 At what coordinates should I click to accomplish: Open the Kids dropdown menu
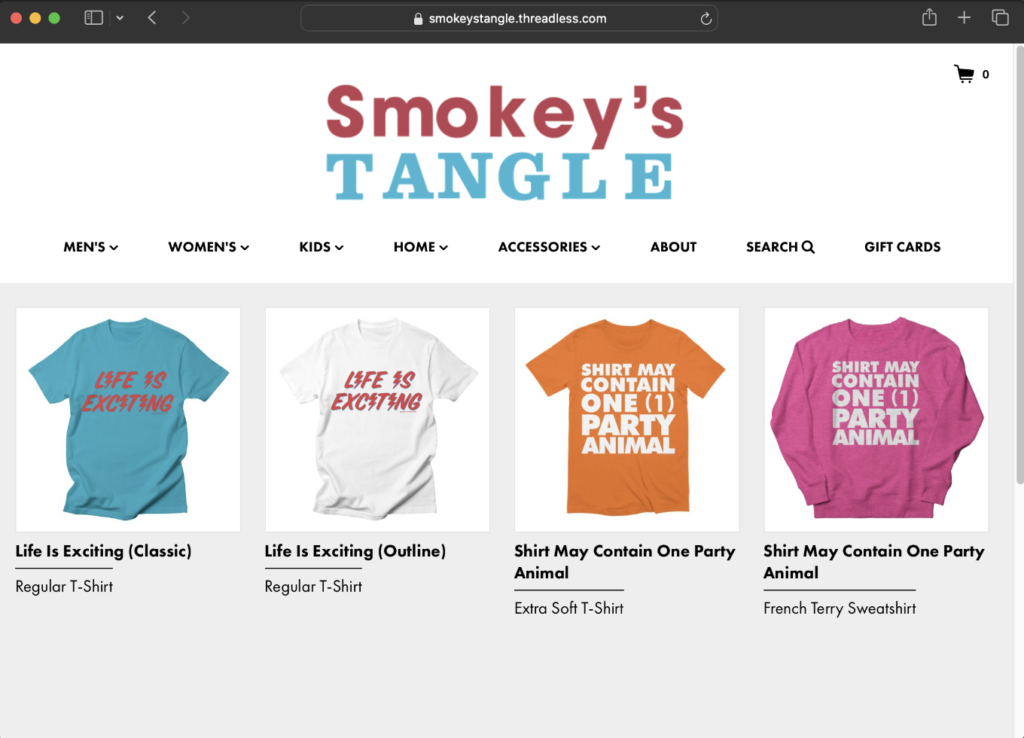pyautogui.click(x=321, y=247)
